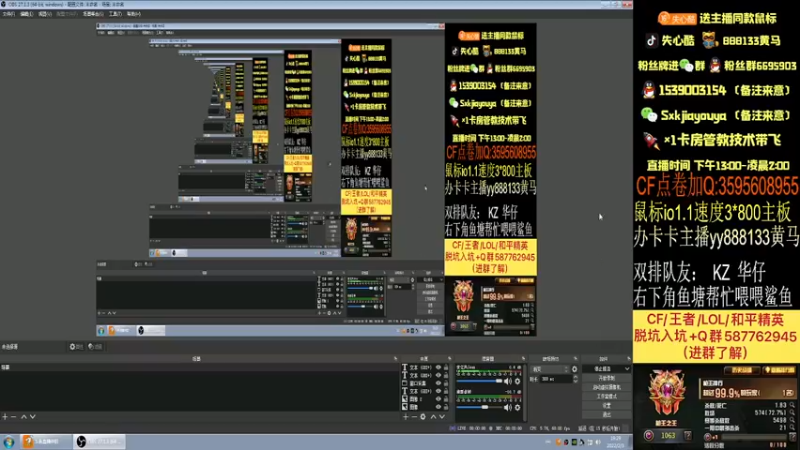This screenshot has width=800, height=450.
Task: Toggle the lock of the topmost 文本 (GDI+) source
Action: 446,367
